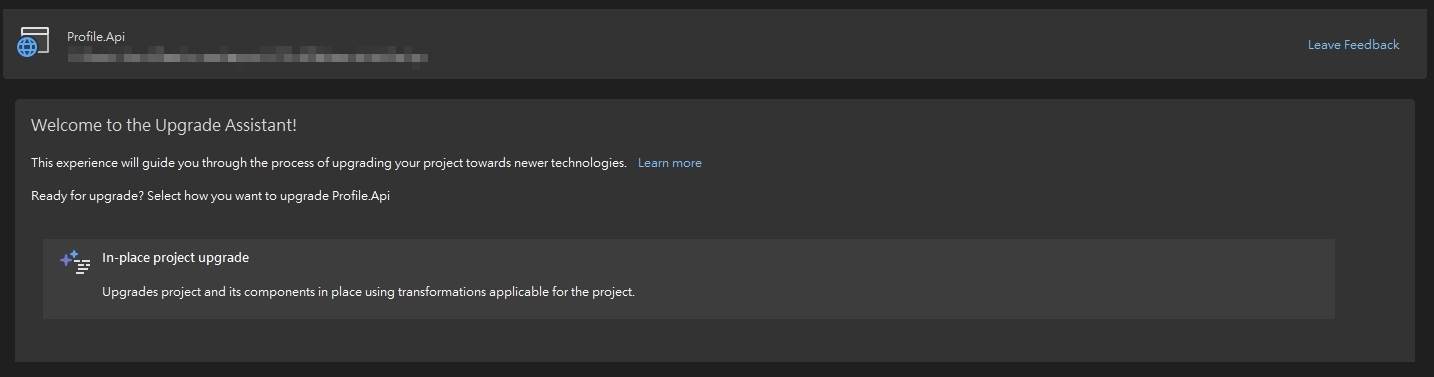1434x377 pixels.
Task: Click the 'Upgrades project and its components' description
Action: 368,292
